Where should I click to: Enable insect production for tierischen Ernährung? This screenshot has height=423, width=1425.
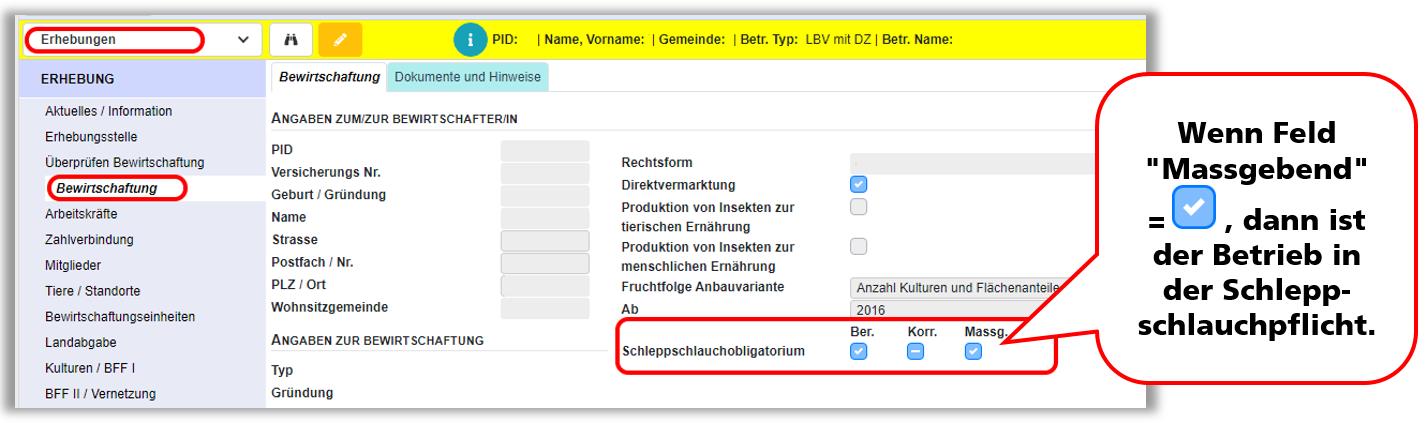pos(858,207)
